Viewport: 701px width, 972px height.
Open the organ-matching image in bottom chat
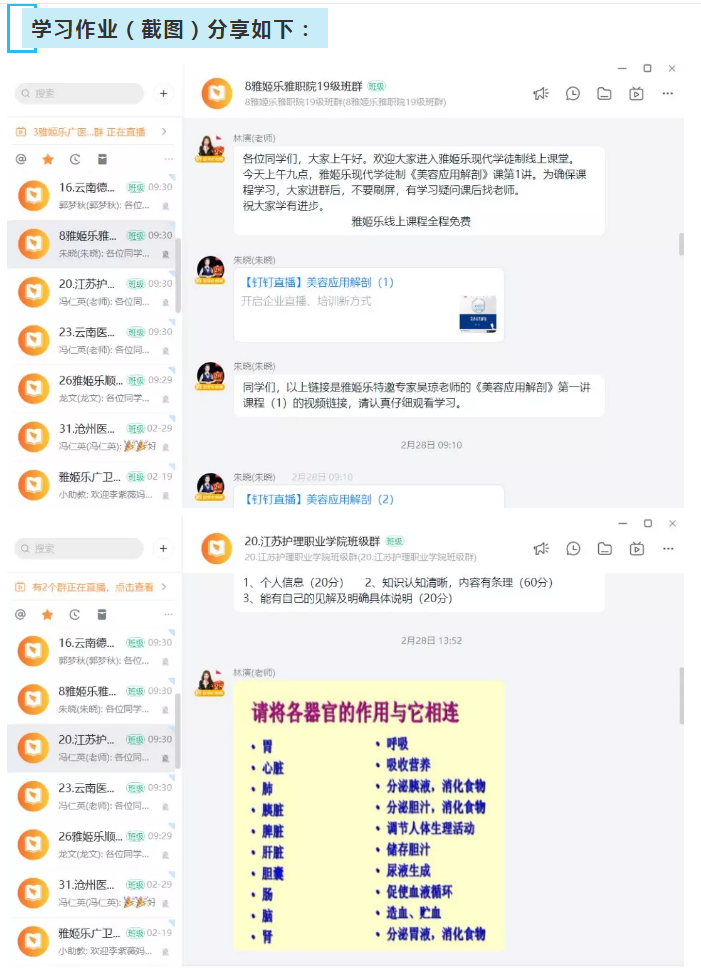tap(369, 815)
